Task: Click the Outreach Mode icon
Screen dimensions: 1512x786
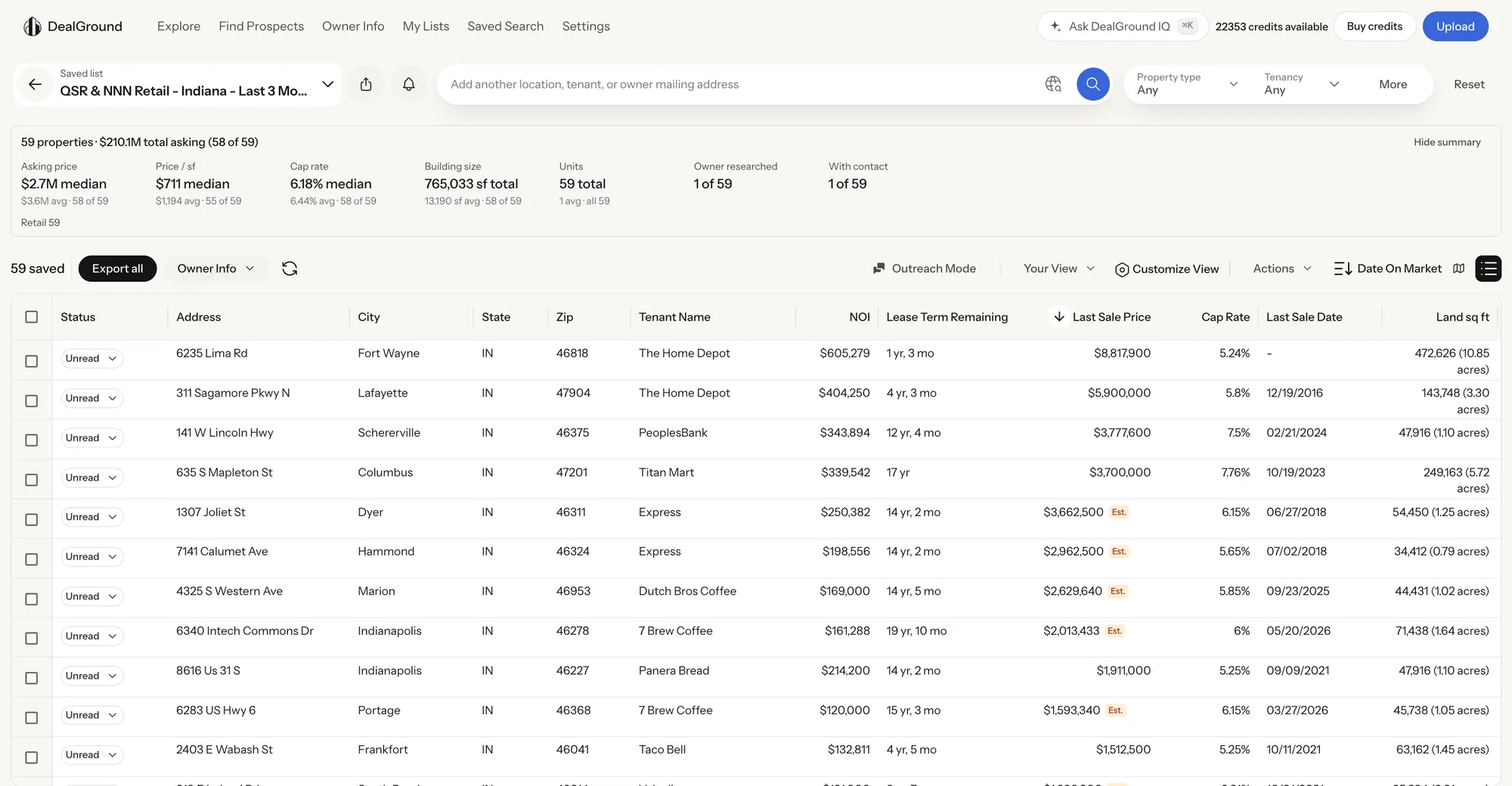Action: [x=879, y=268]
